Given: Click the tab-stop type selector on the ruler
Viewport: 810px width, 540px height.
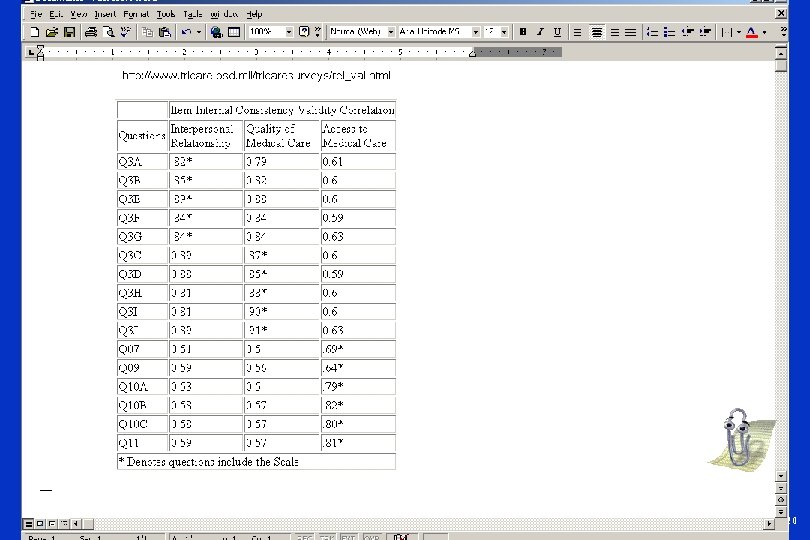Looking at the screenshot, I should [x=30, y=52].
